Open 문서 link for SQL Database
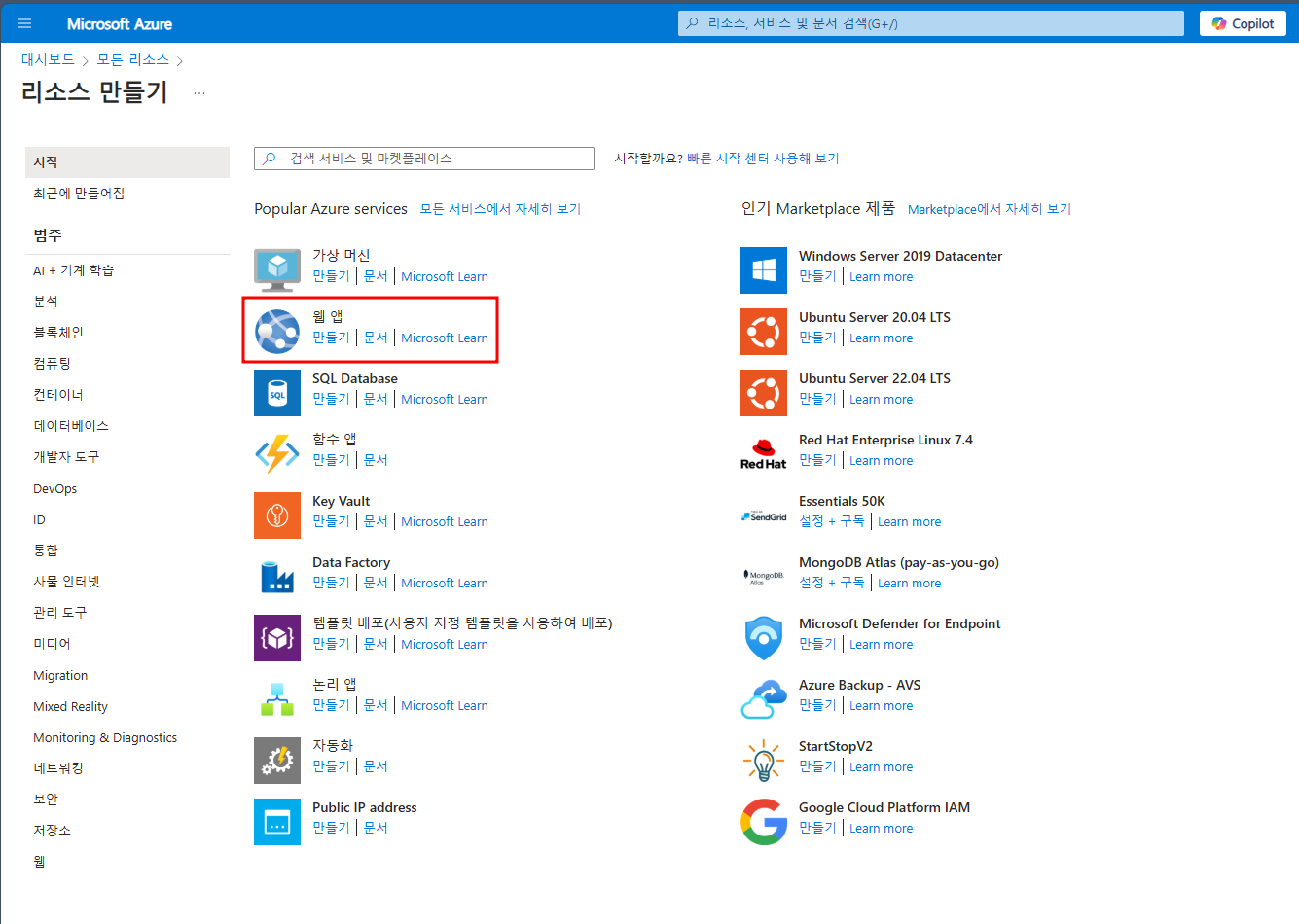The width and height of the screenshot is (1299, 924). pyautogui.click(x=376, y=399)
